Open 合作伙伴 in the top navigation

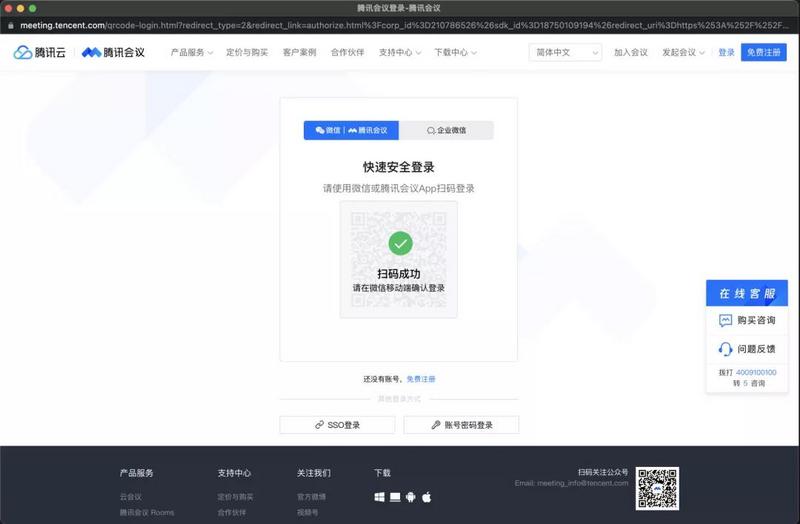(347, 52)
